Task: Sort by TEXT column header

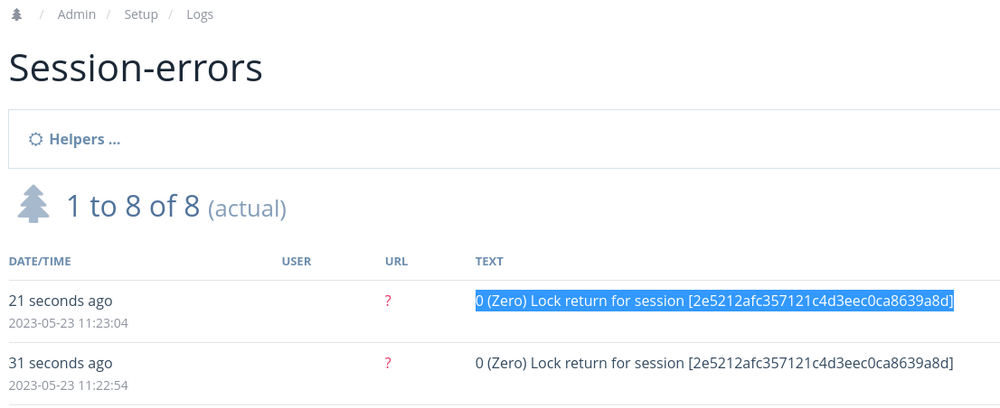Action: (x=489, y=261)
